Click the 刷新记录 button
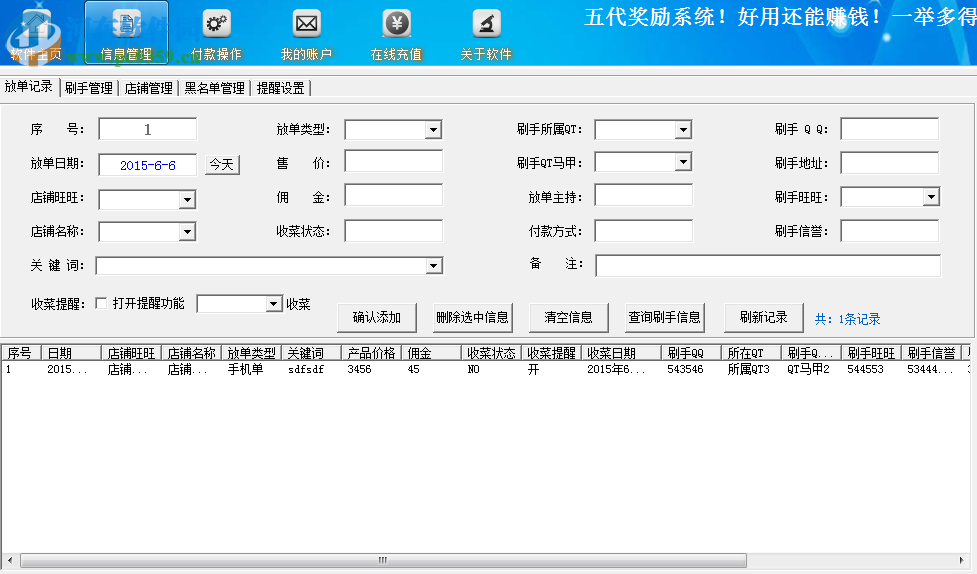 [763, 318]
